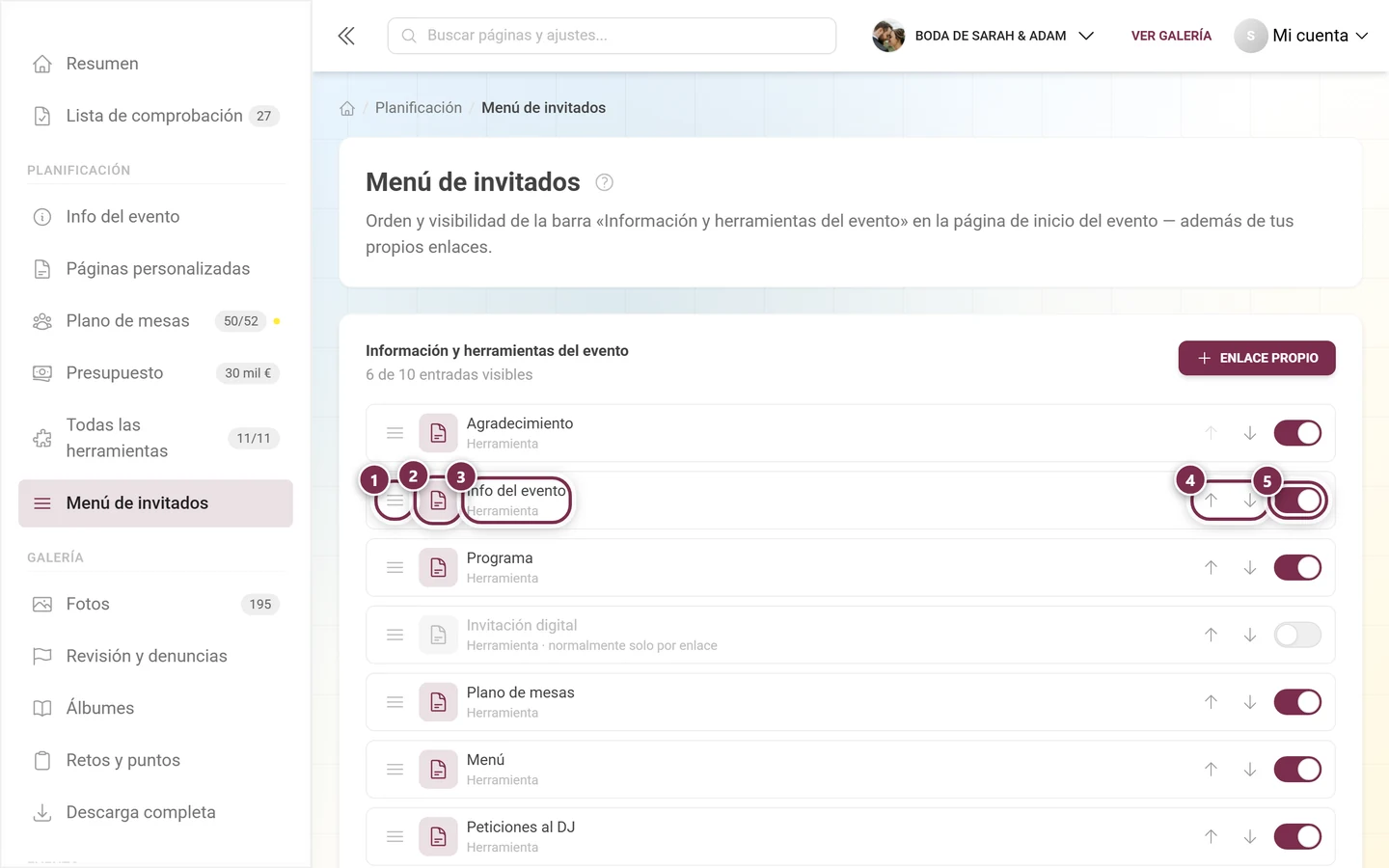Open Páginas personalizadas in sidebar

pos(155,269)
